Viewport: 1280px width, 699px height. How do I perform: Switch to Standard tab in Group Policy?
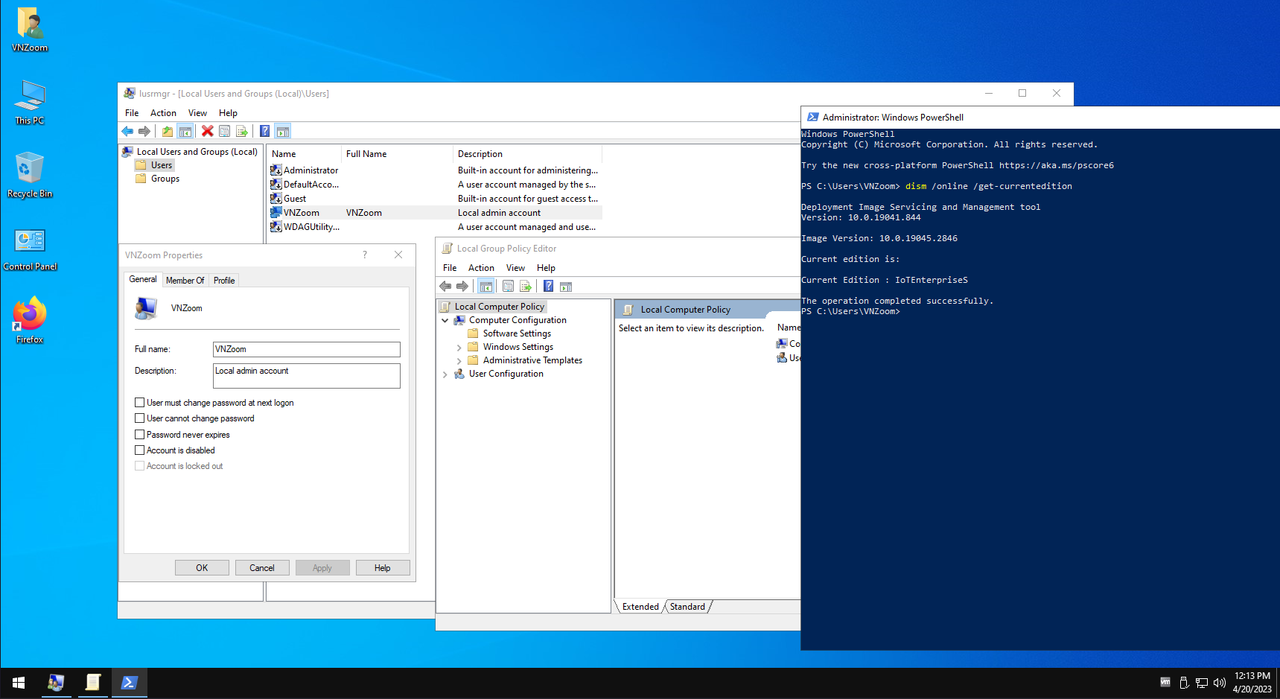click(687, 607)
